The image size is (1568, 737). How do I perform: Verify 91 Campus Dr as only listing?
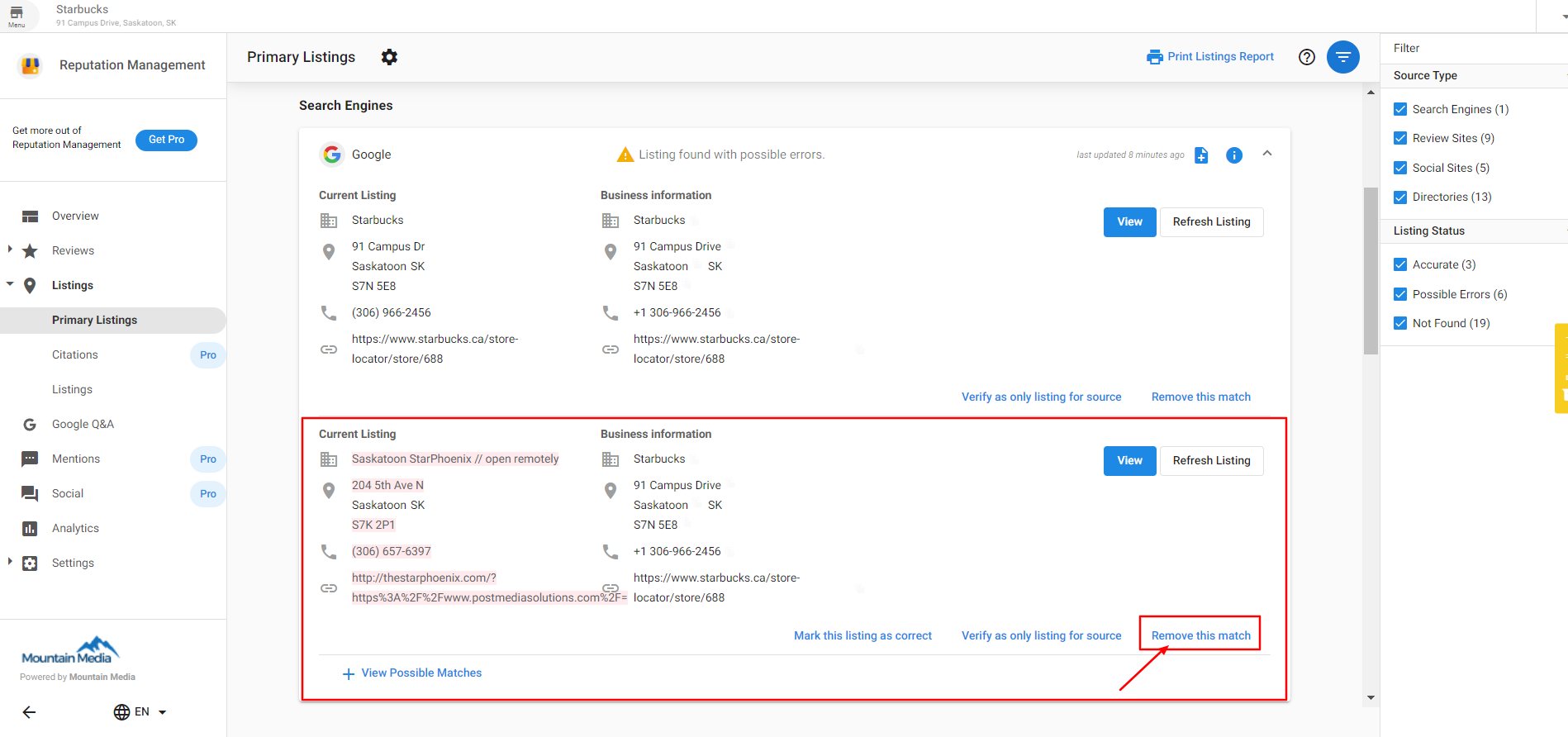1041,397
